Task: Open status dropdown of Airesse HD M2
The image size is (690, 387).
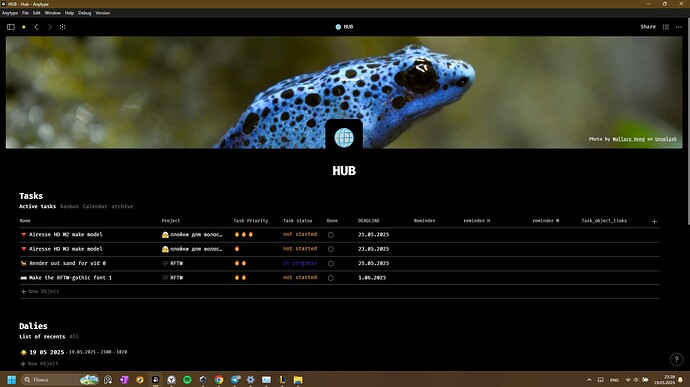Action: [300, 235]
